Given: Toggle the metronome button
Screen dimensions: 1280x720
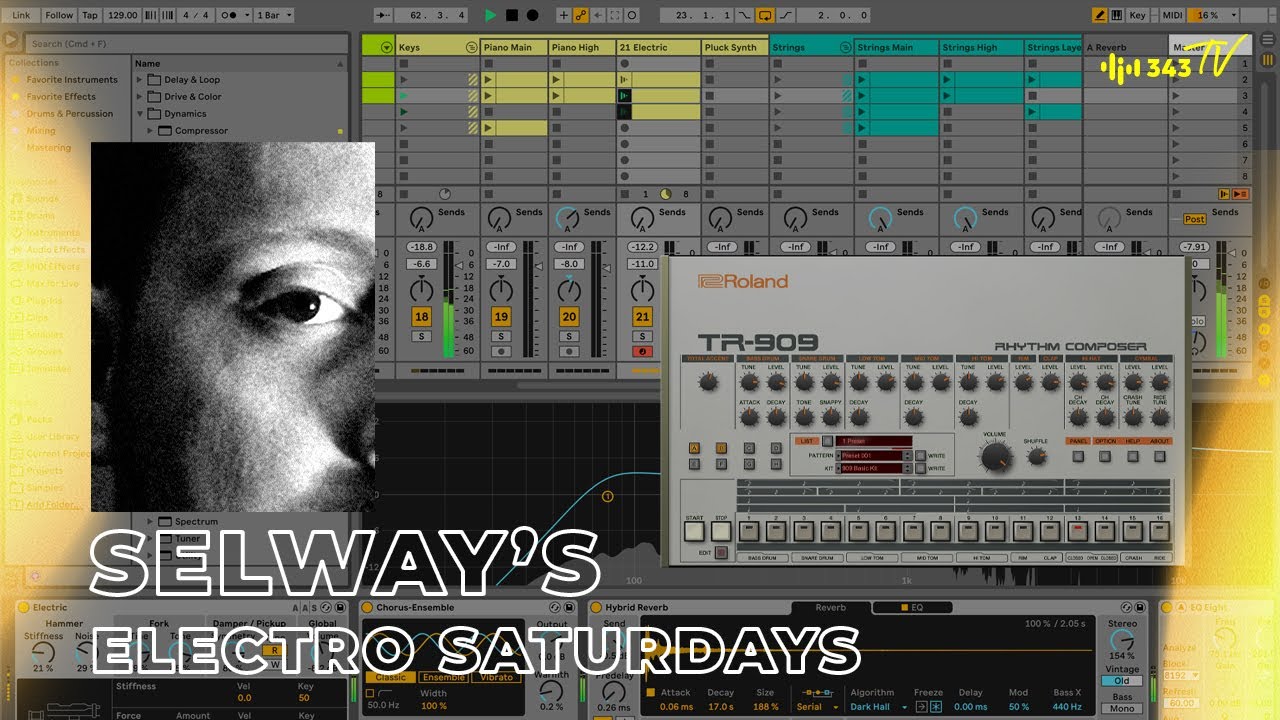Looking at the screenshot, I should pyautogui.click(x=233, y=15).
